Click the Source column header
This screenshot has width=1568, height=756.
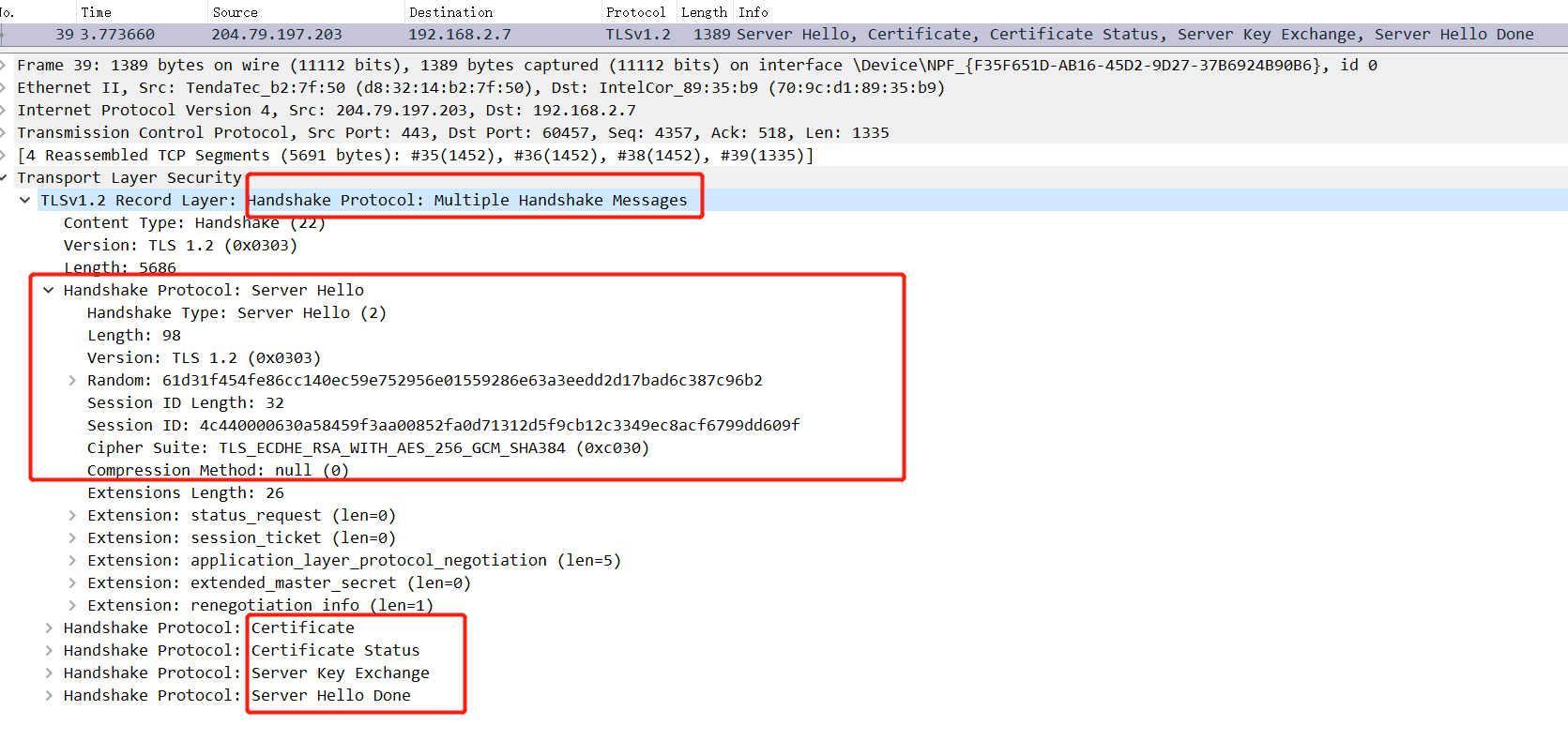pos(235,12)
